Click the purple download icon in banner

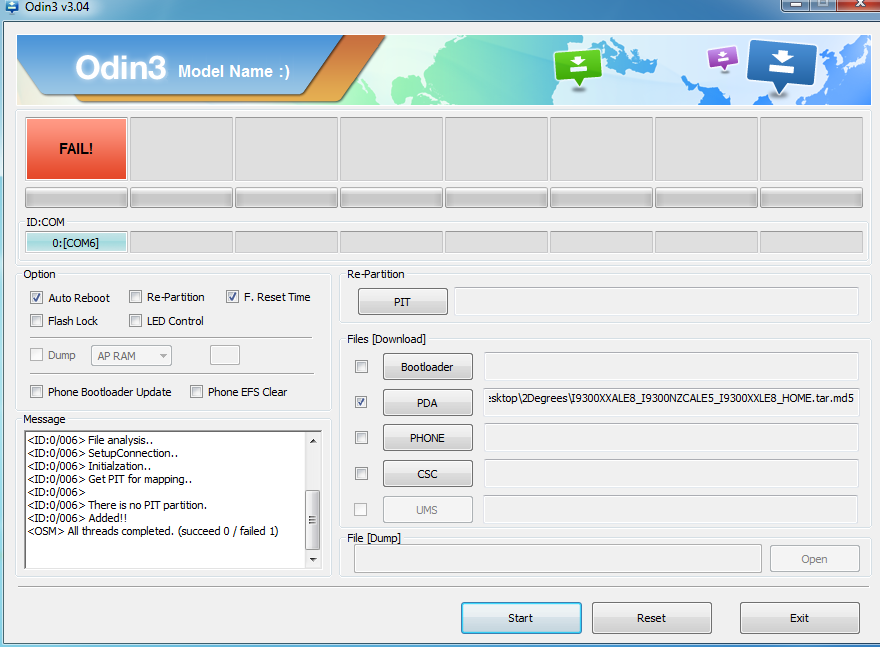723,58
